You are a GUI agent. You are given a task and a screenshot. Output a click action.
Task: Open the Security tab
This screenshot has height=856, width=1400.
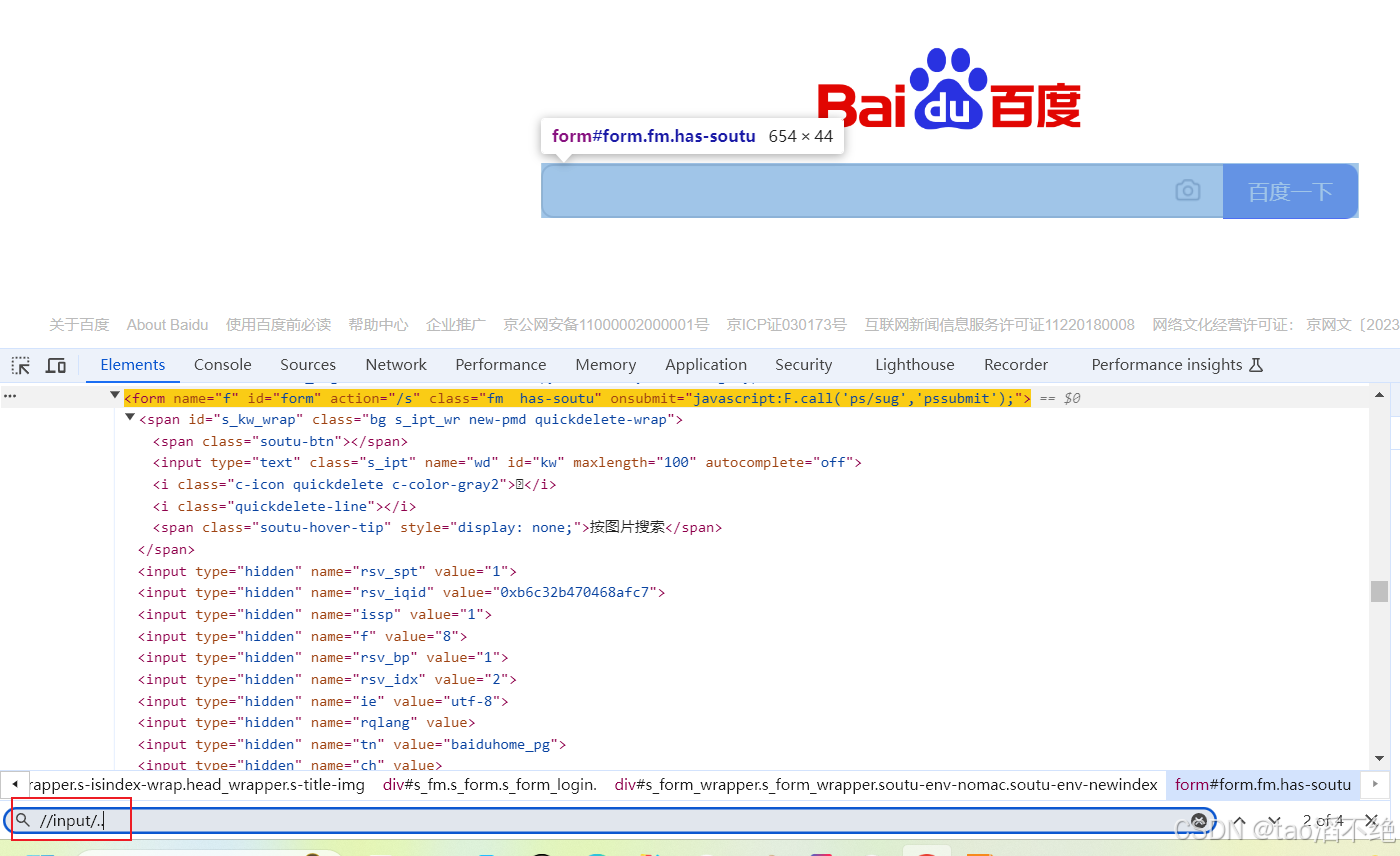pos(803,365)
